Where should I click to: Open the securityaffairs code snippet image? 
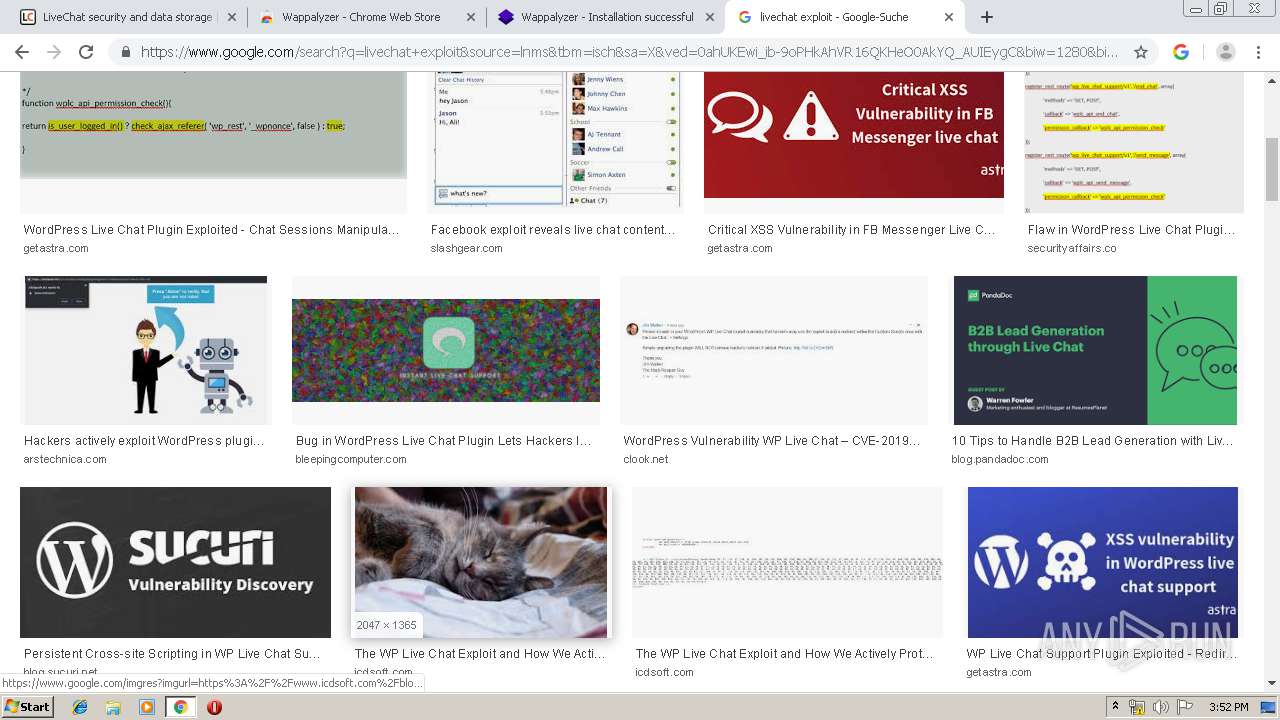pos(1134,143)
